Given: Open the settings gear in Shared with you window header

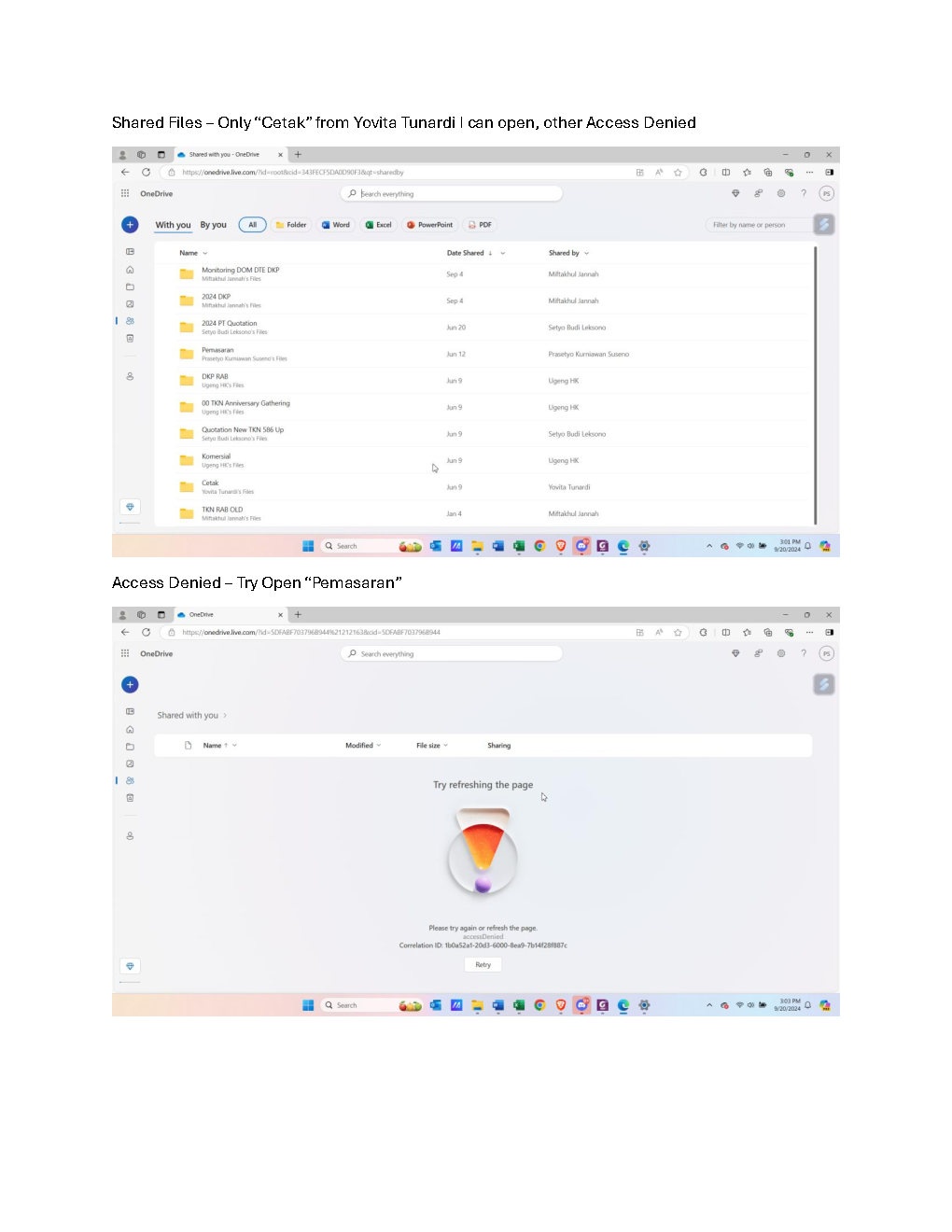Looking at the screenshot, I should point(781,193).
